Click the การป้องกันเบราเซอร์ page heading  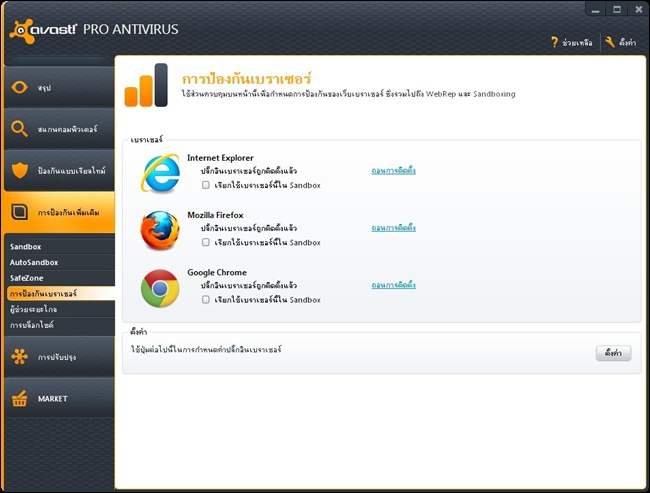(x=247, y=78)
